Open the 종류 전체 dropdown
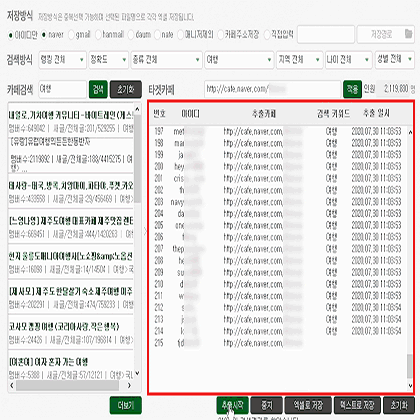The image size is (420, 420). pyautogui.click(x=166, y=60)
